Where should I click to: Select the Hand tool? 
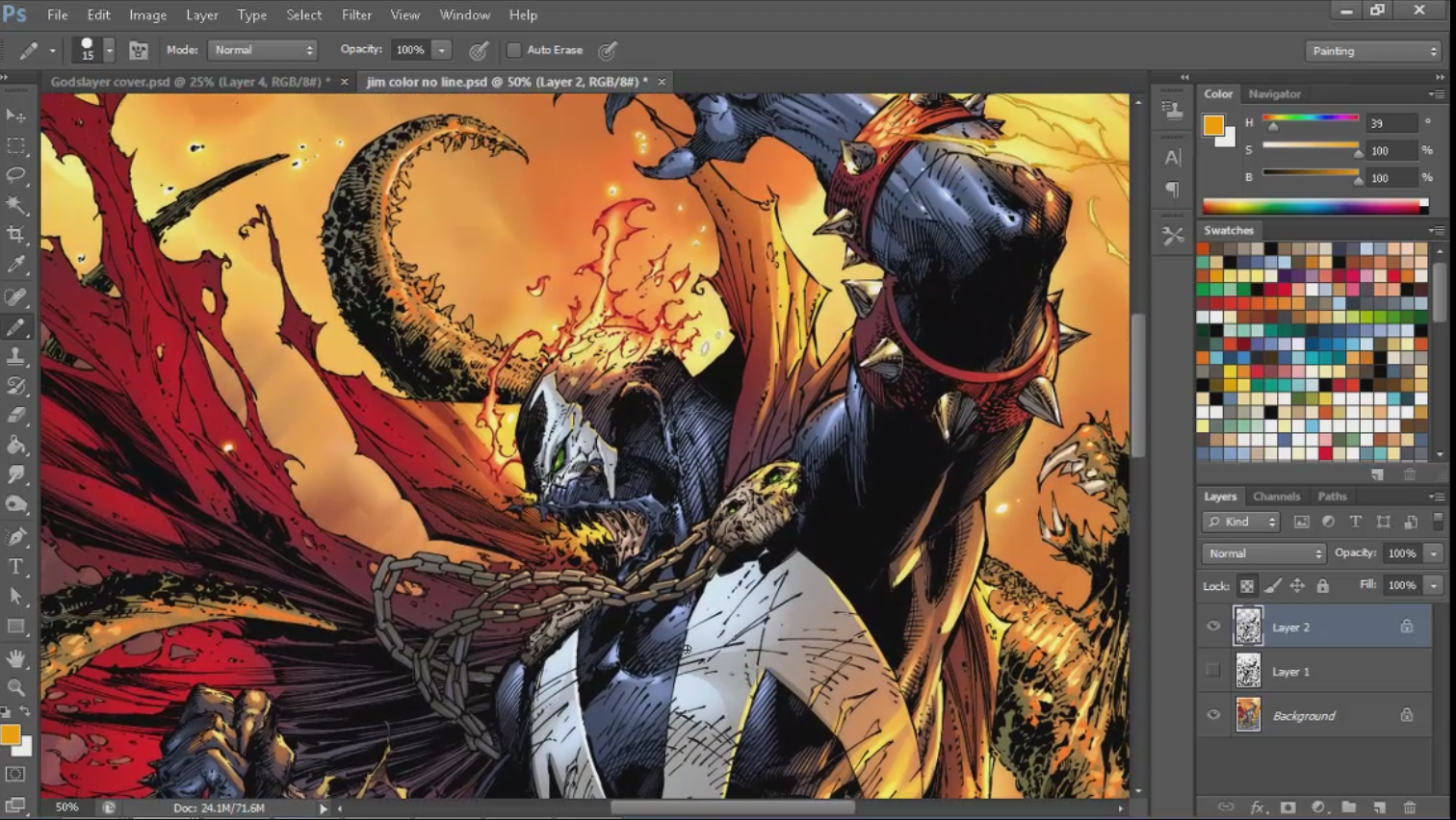pos(16,658)
